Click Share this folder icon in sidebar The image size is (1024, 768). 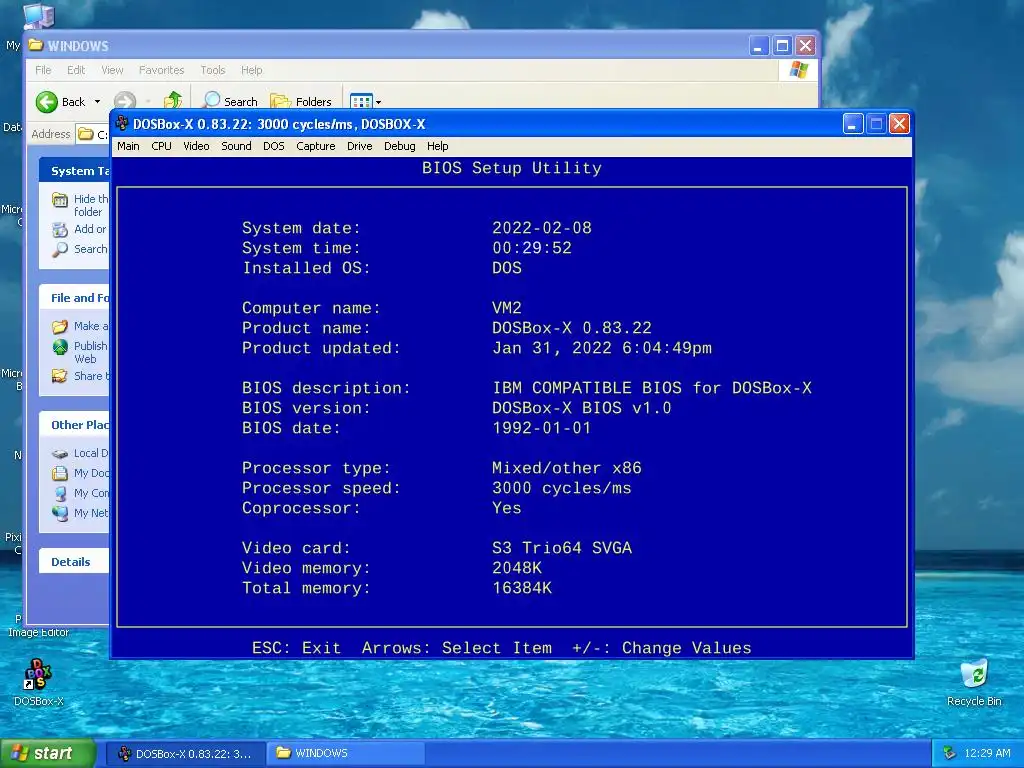tap(60, 376)
